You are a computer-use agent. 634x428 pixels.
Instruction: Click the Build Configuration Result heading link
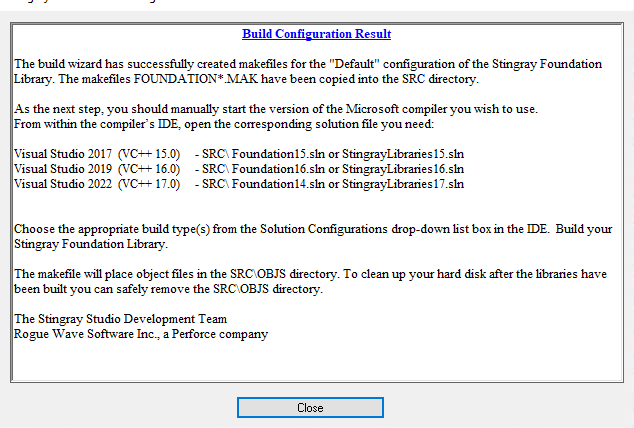click(x=317, y=35)
